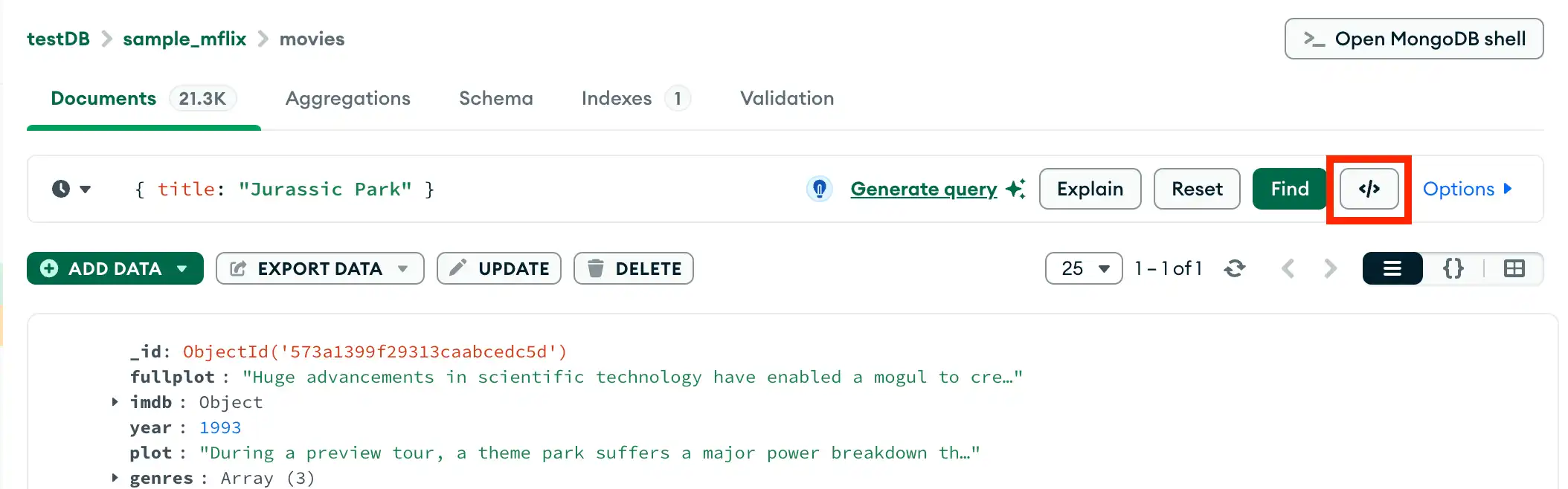Switch to table view of documents
The height and width of the screenshot is (489, 1568).
click(1514, 268)
